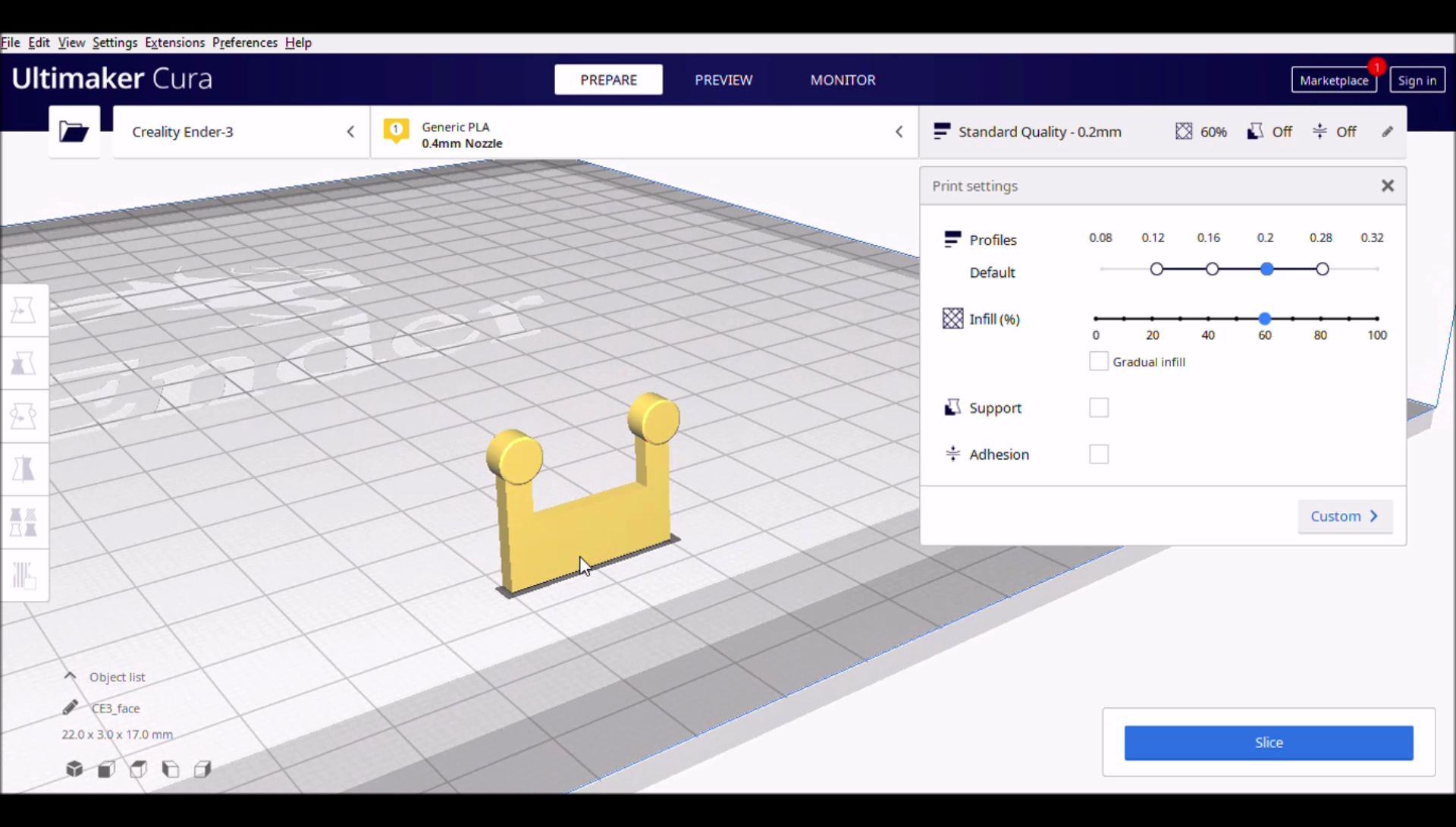Click the view orientation cube icon
Screen dimensions: 1456x827
pyautogui.click(x=74, y=769)
